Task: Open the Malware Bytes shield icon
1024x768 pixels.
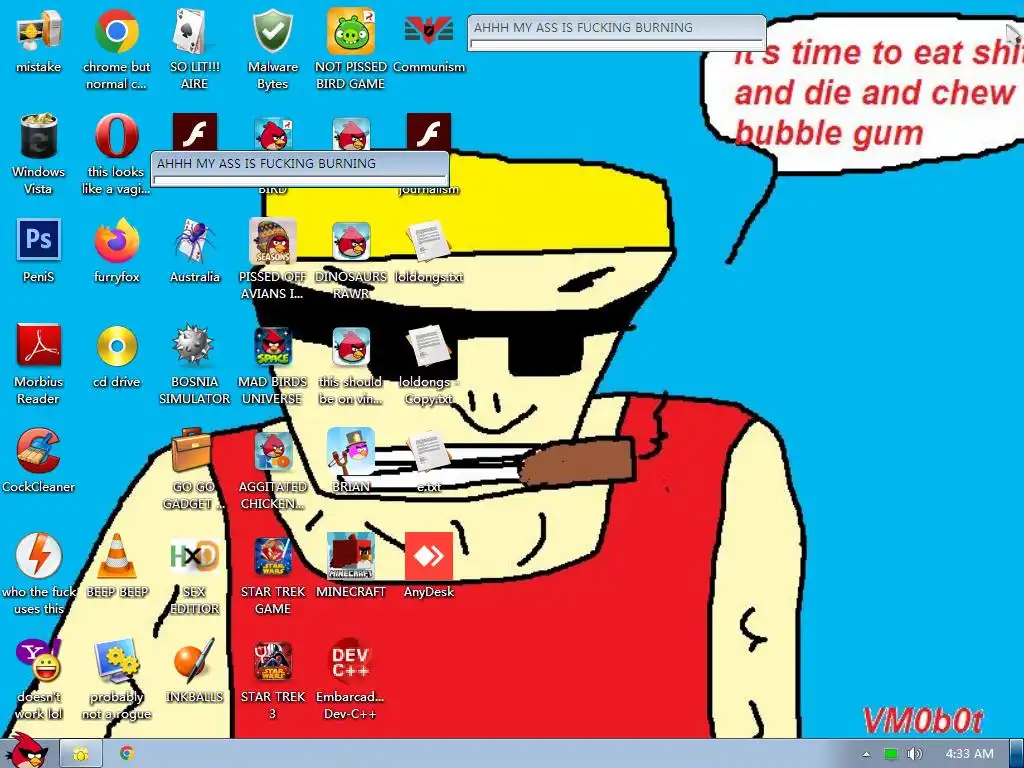Action: pyautogui.click(x=273, y=31)
